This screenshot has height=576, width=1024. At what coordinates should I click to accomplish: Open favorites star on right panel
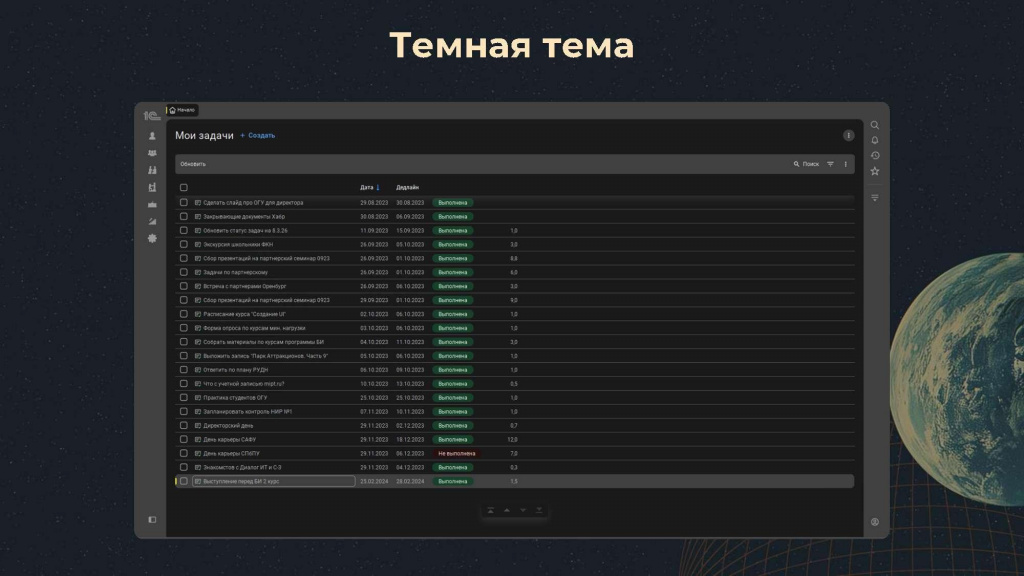tap(874, 171)
